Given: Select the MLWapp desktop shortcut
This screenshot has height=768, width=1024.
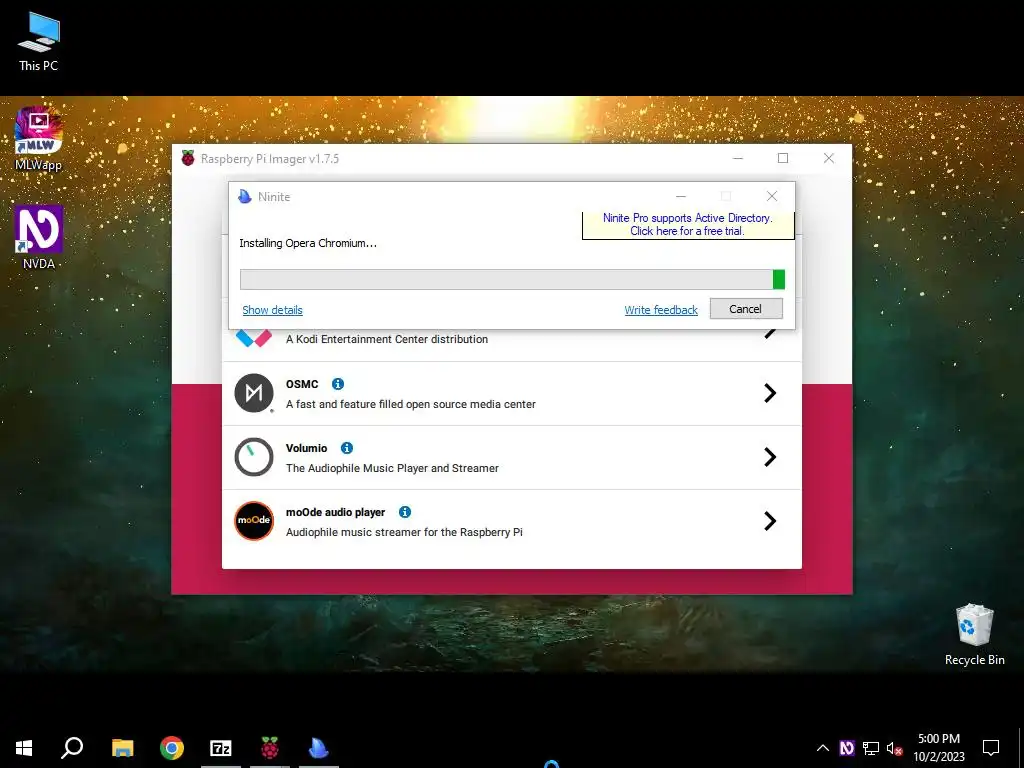Looking at the screenshot, I should coord(39,138).
